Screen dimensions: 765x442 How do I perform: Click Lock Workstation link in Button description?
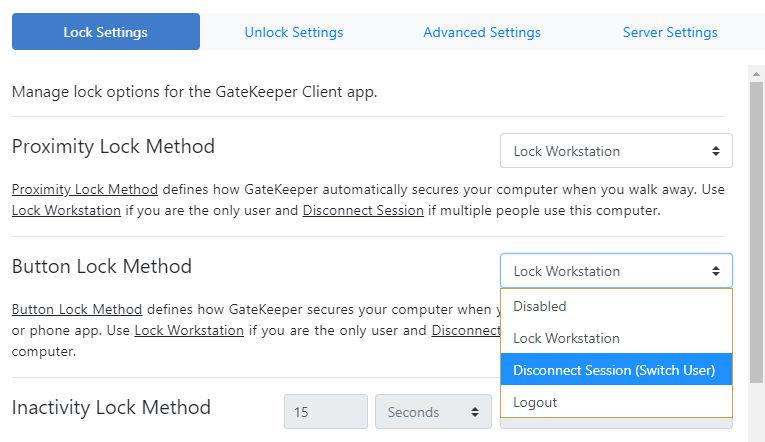(x=189, y=330)
